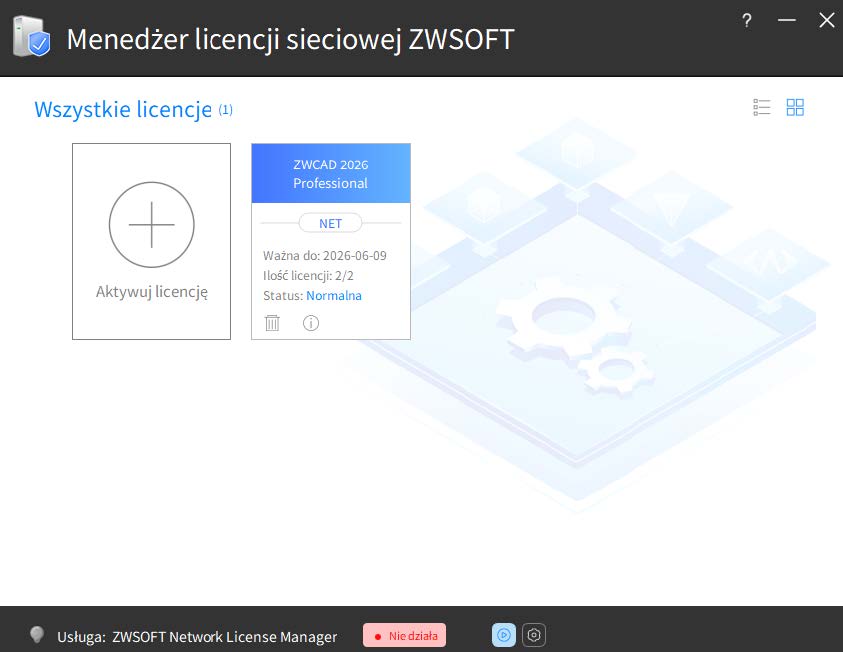The image size is (843, 652).
Task: Open service settings gear icon
Action: [x=534, y=635]
